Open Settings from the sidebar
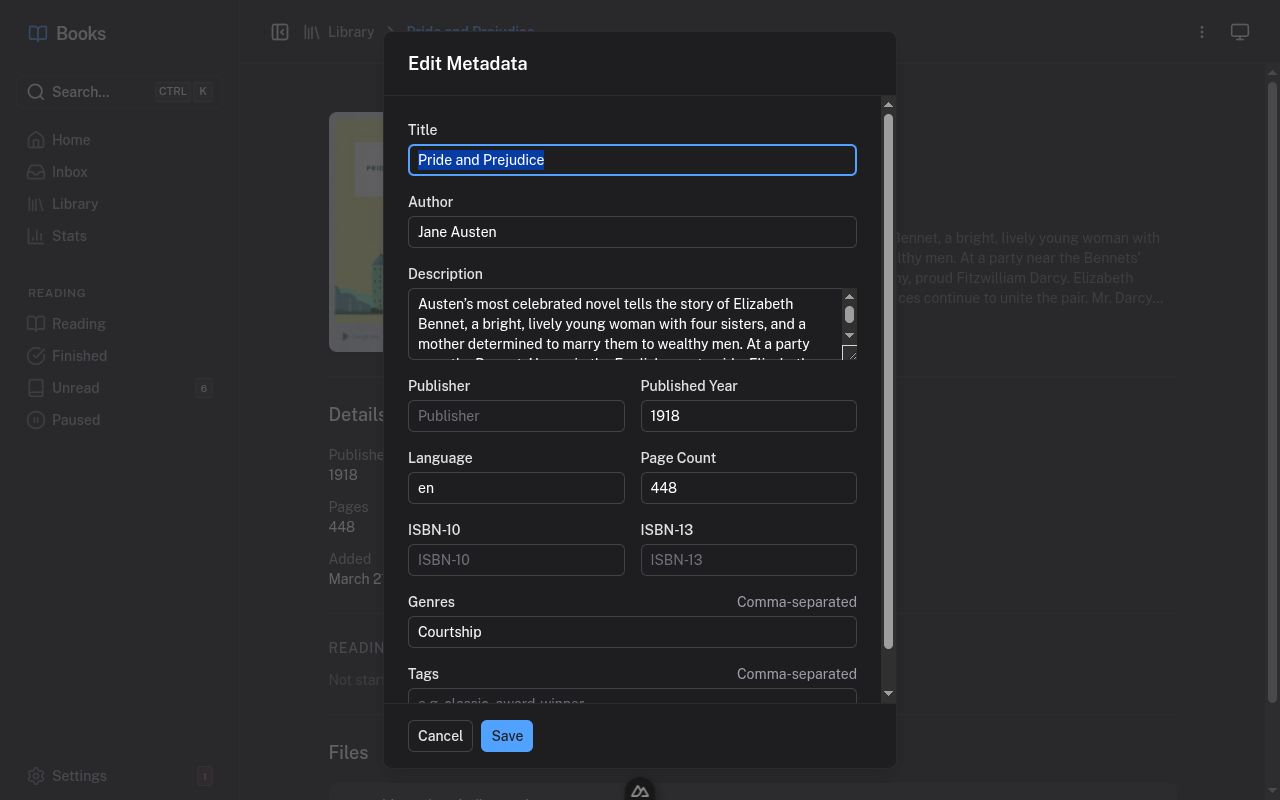The height and width of the screenshot is (800, 1280). tap(76, 775)
